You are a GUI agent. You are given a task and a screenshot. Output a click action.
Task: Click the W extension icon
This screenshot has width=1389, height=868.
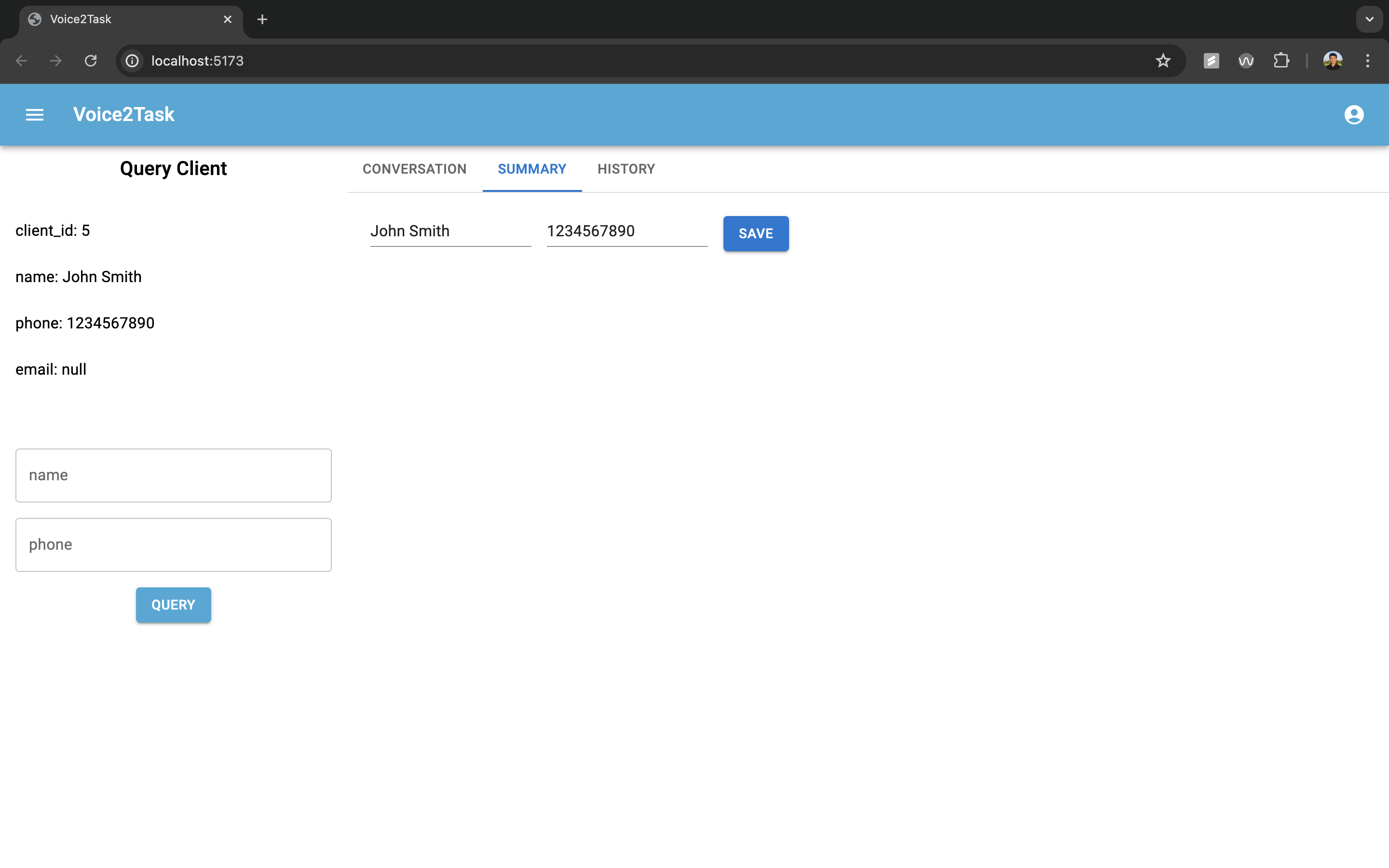pyautogui.click(x=1246, y=61)
